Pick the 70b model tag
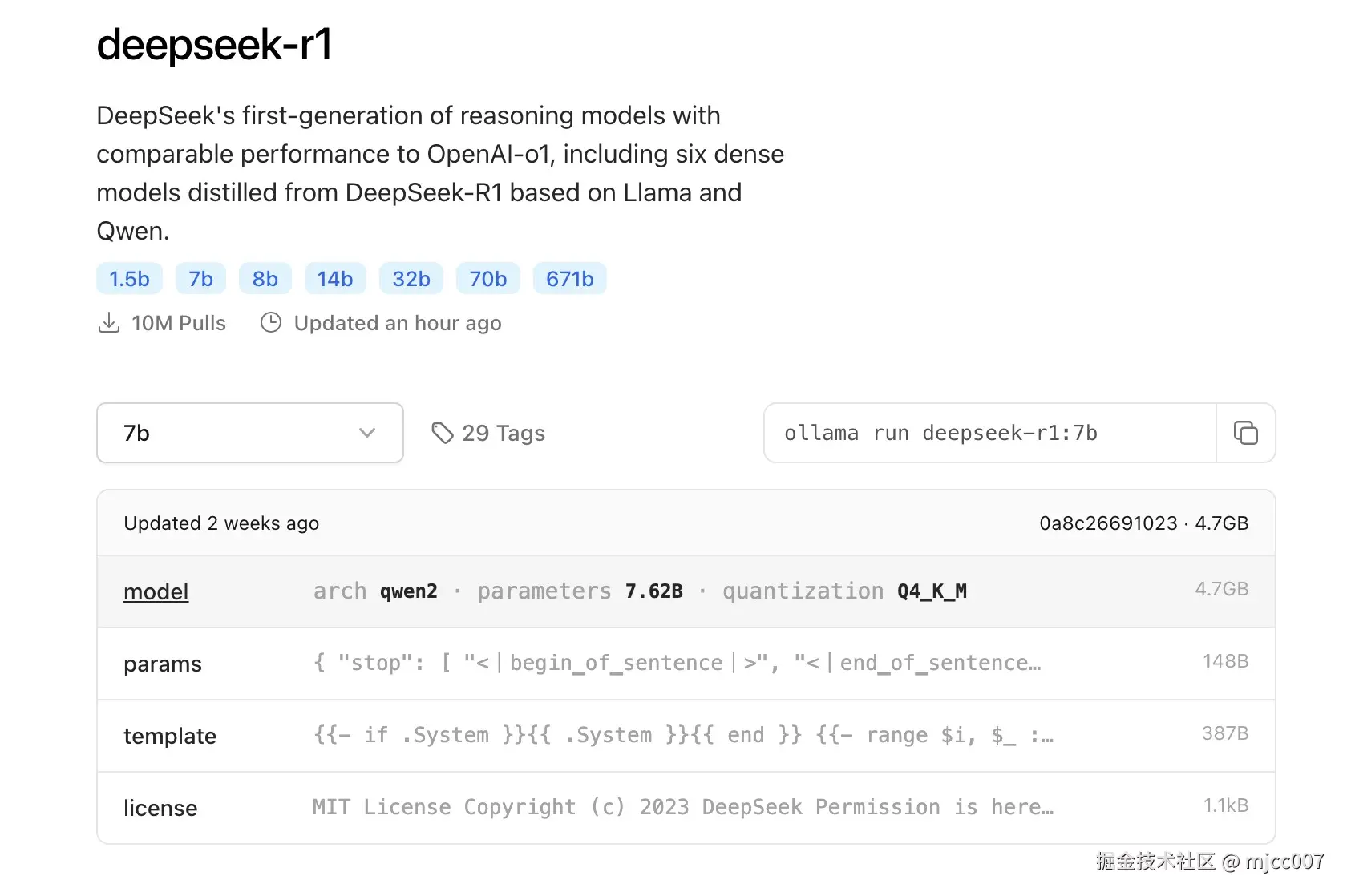 coord(487,279)
